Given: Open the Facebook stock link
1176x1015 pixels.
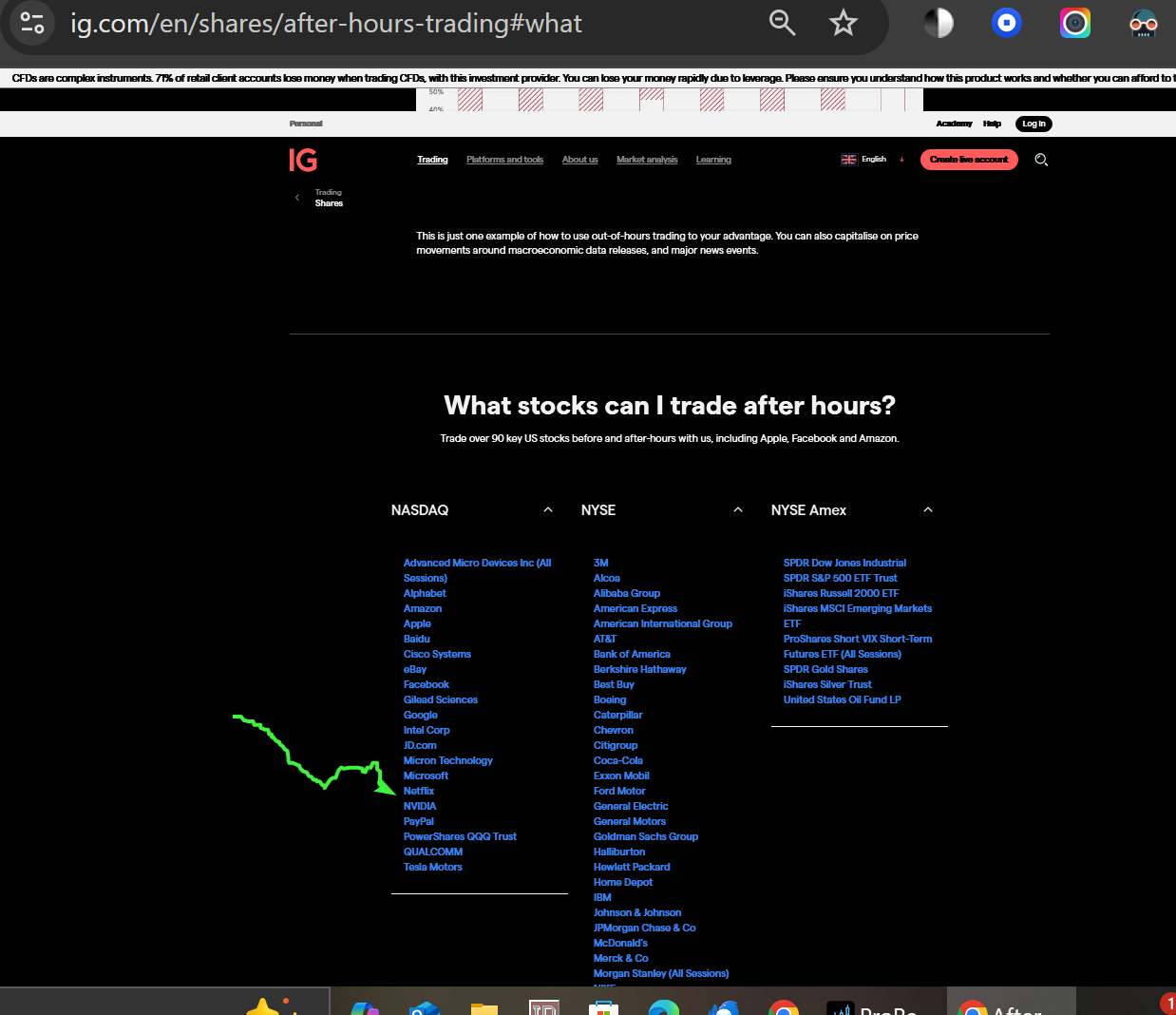Looking at the screenshot, I should point(427,684).
